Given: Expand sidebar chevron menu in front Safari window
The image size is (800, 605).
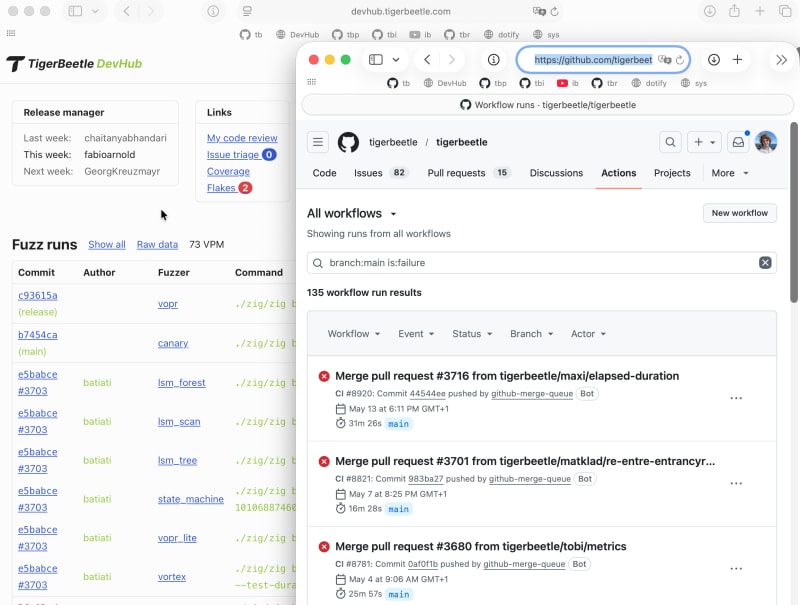Looking at the screenshot, I should click(396, 60).
